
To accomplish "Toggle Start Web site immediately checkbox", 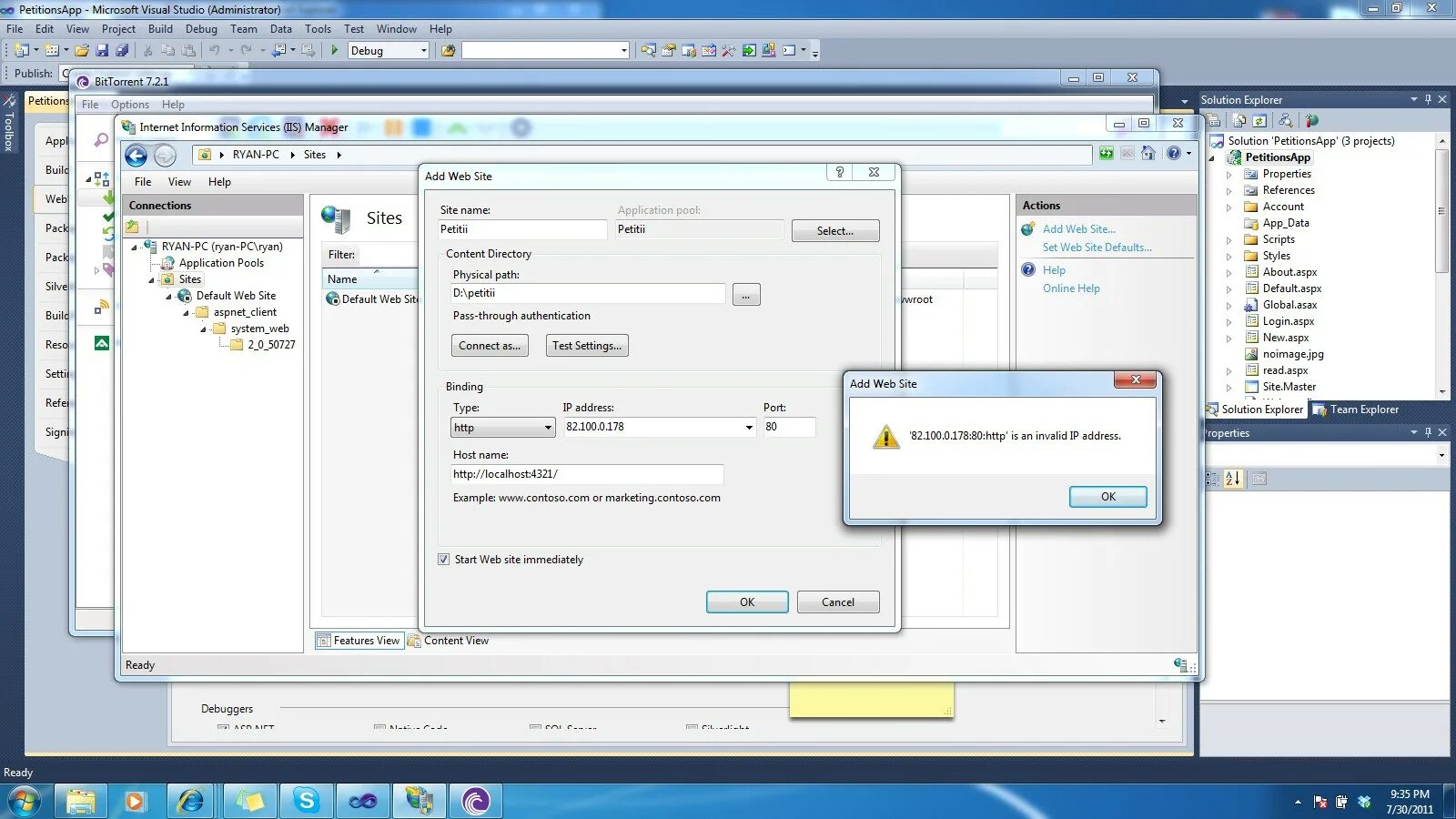I will (444, 560).
